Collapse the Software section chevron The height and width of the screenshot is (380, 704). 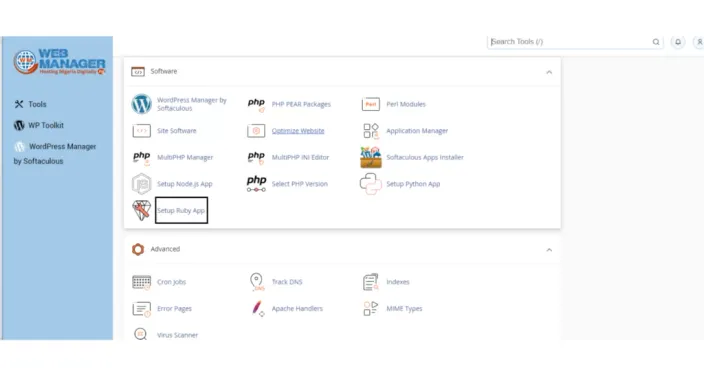pyautogui.click(x=549, y=72)
